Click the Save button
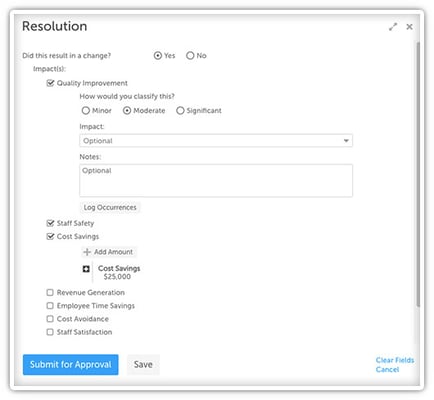The width and height of the screenshot is (434, 400). (x=143, y=365)
